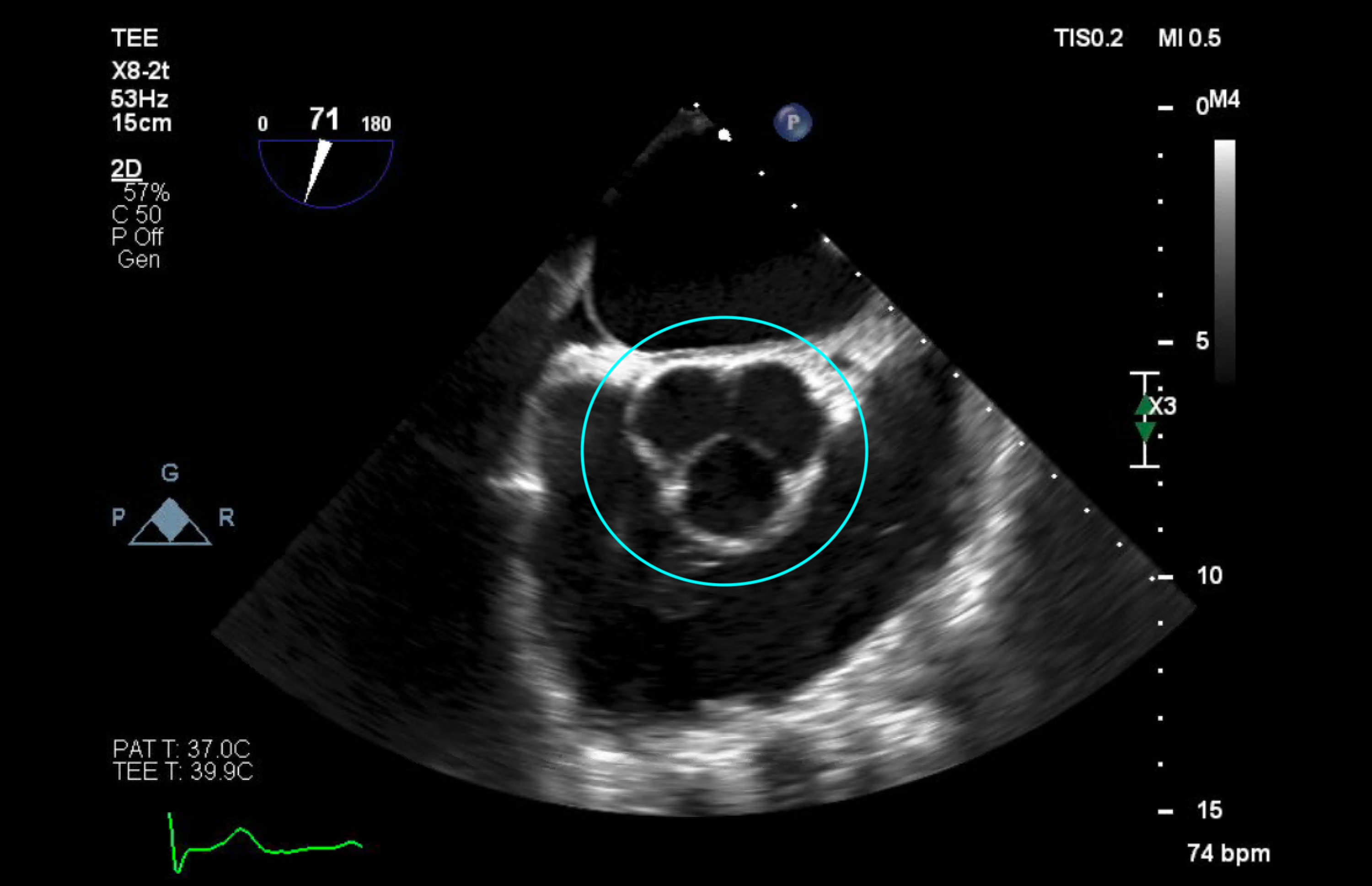Image resolution: width=1372 pixels, height=886 pixels.
Task: Click the TEE exam type label
Action: 134,38
